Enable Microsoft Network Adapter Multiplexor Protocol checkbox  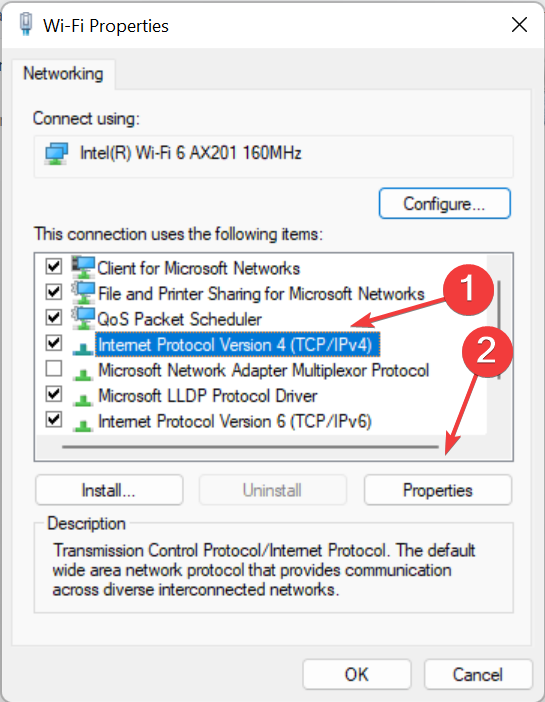(x=54, y=369)
